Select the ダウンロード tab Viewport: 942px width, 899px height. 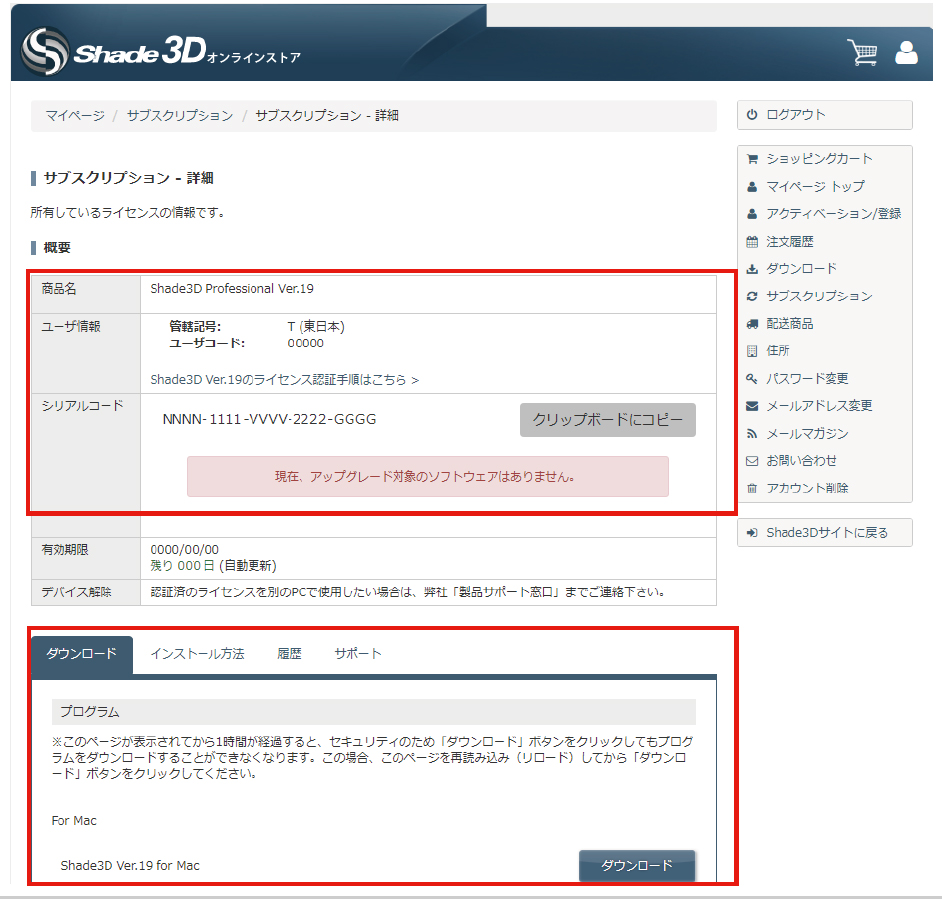pyautogui.click(x=82, y=654)
